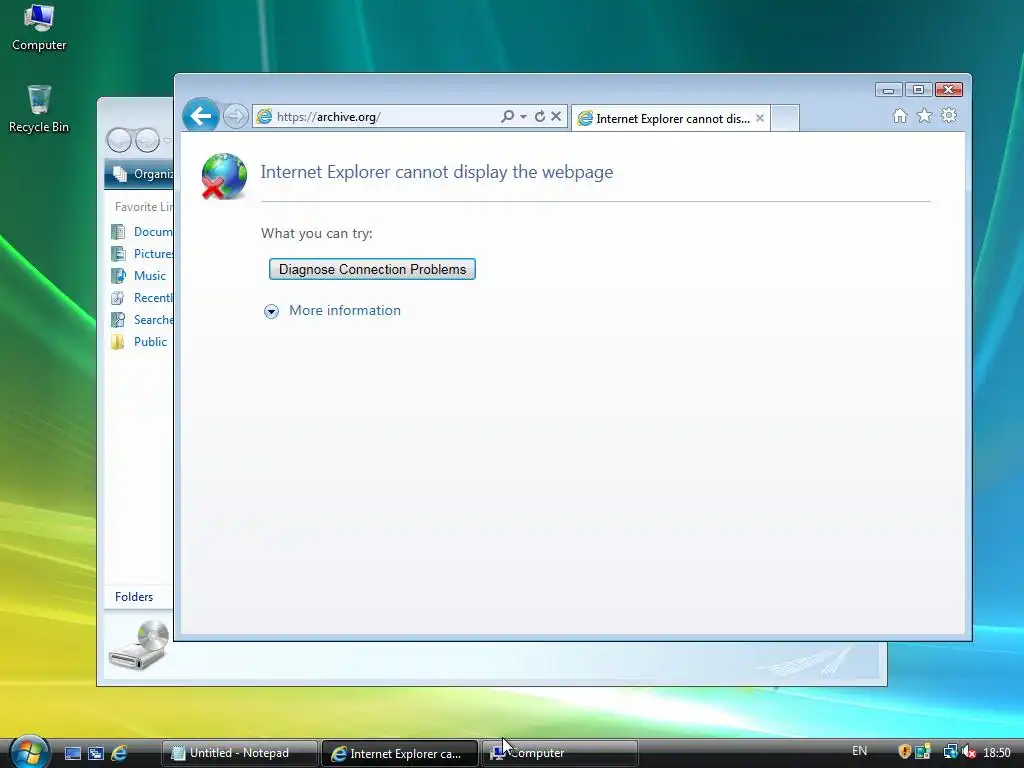Viewport: 1024px width, 768px height.
Task: Click Diagnose Connection Problems button
Action: (x=372, y=269)
